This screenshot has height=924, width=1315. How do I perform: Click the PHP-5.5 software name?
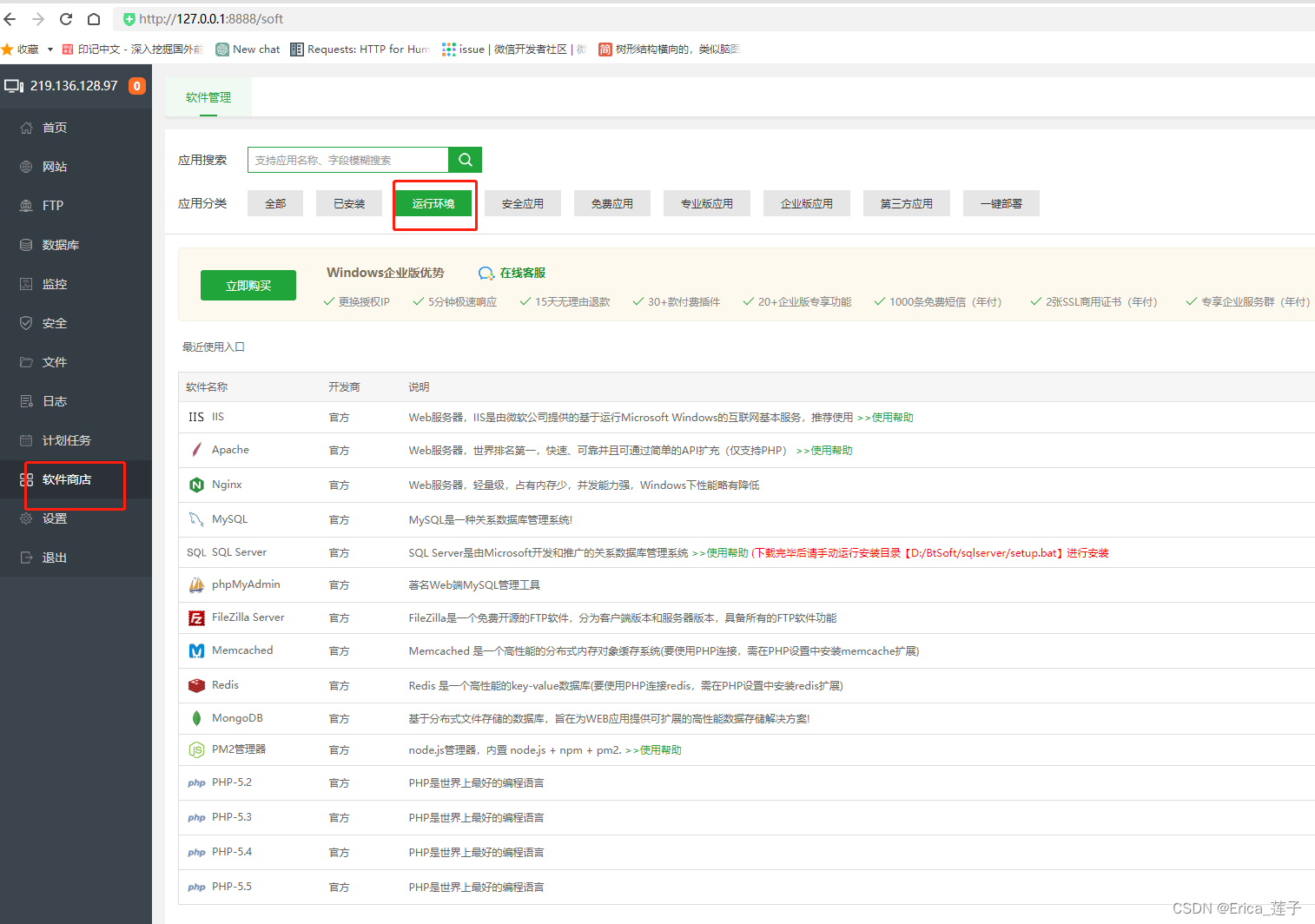(232, 887)
